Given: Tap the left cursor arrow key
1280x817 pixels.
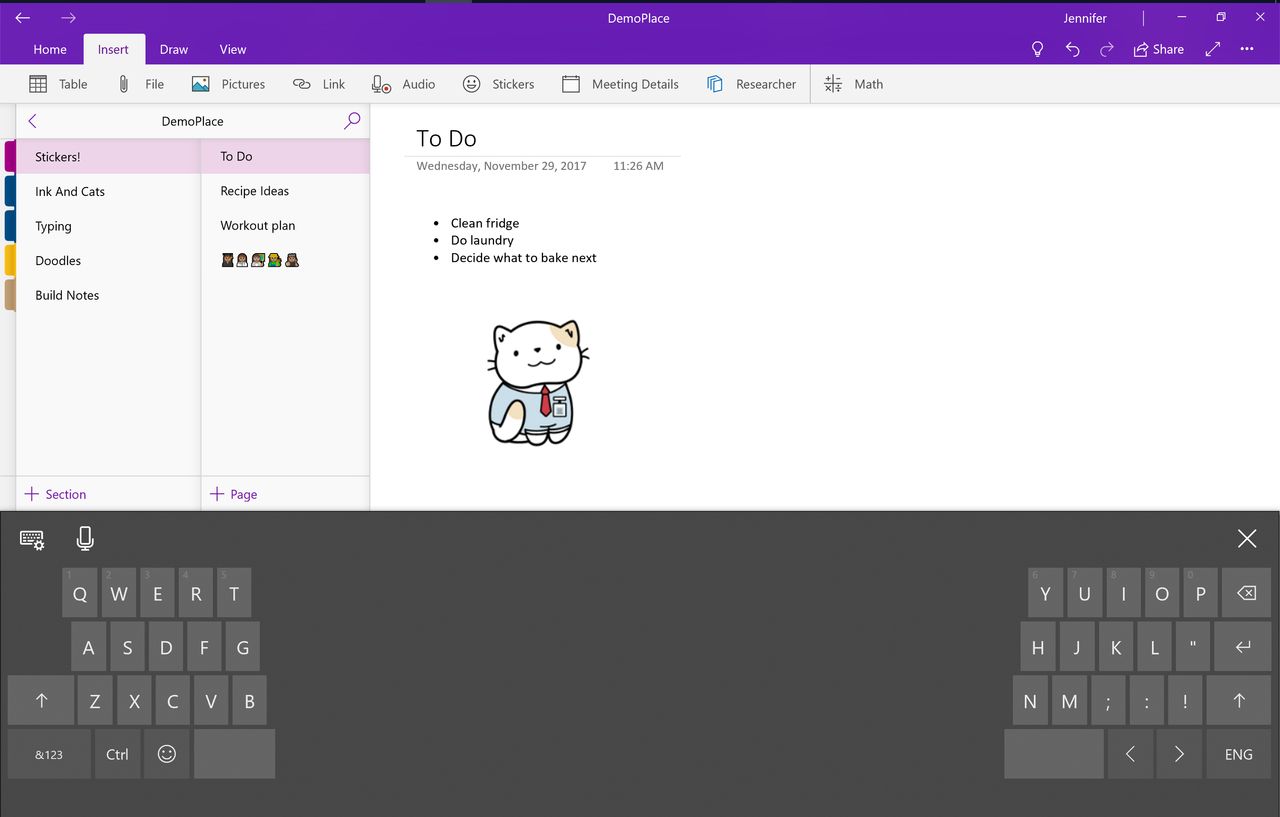Looking at the screenshot, I should click(1130, 754).
